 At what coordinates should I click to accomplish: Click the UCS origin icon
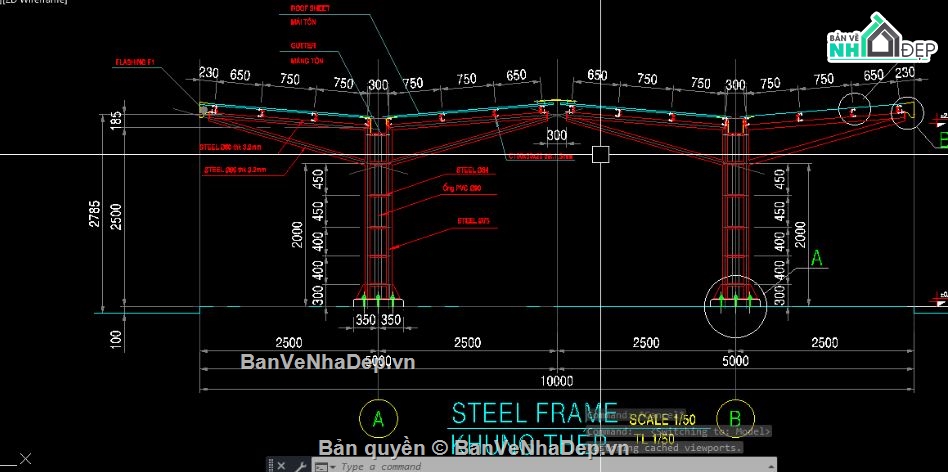(x=12, y=461)
